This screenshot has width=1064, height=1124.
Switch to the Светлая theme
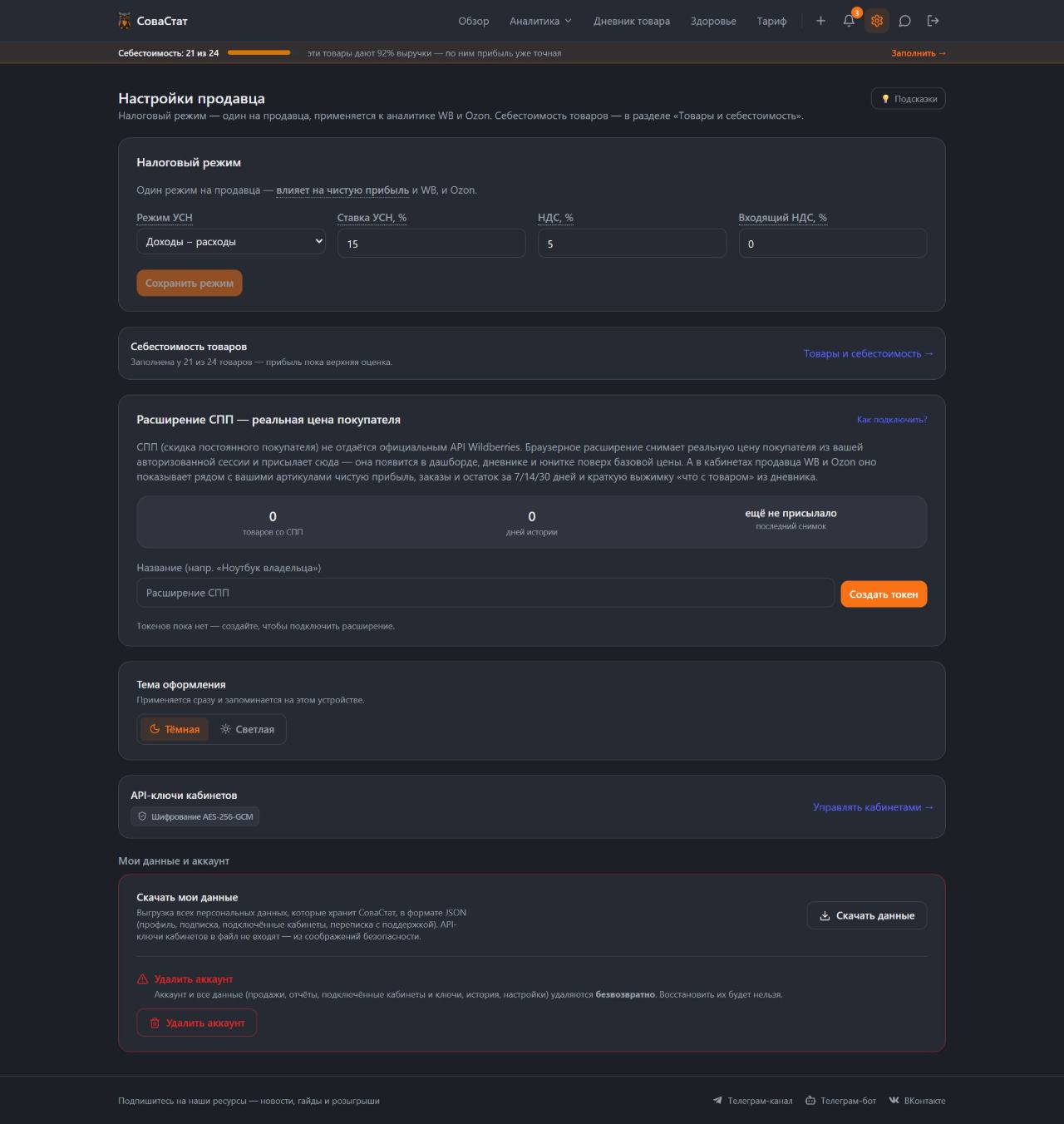(247, 729)
